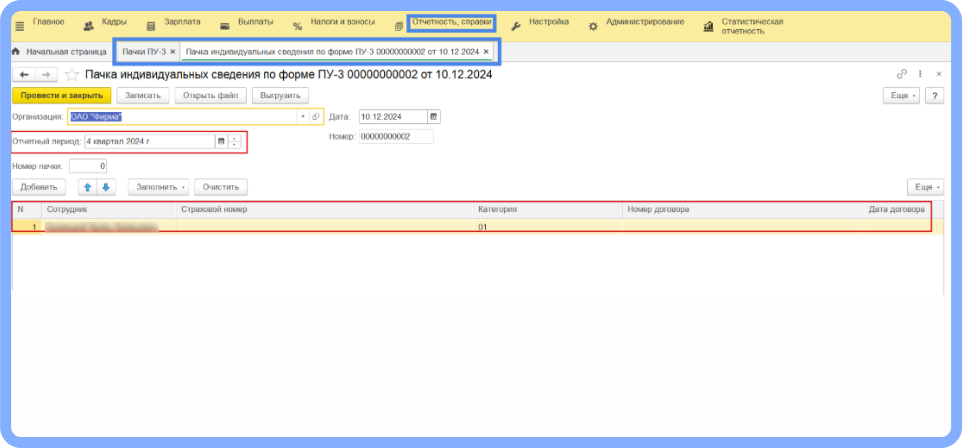Open selected organization with the open-form icon
The height and width of the screenshot is (448, 963).
pyautogui.click(x=316, y=117)
